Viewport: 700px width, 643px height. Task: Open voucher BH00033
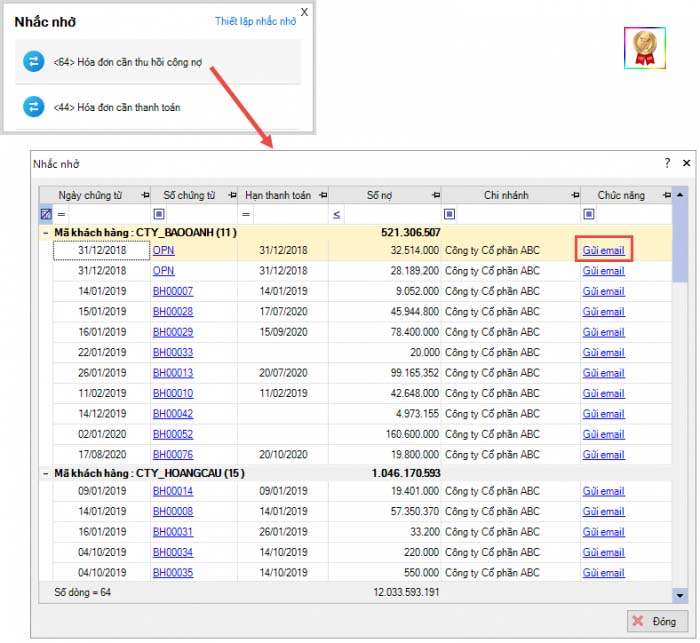(173, 353)
